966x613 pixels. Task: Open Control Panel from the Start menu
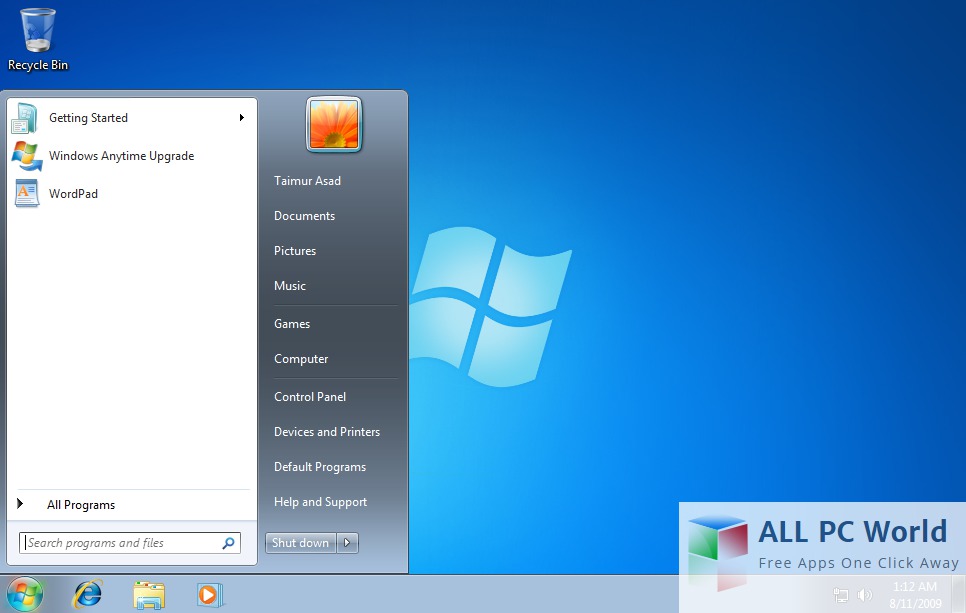(310, 397)
